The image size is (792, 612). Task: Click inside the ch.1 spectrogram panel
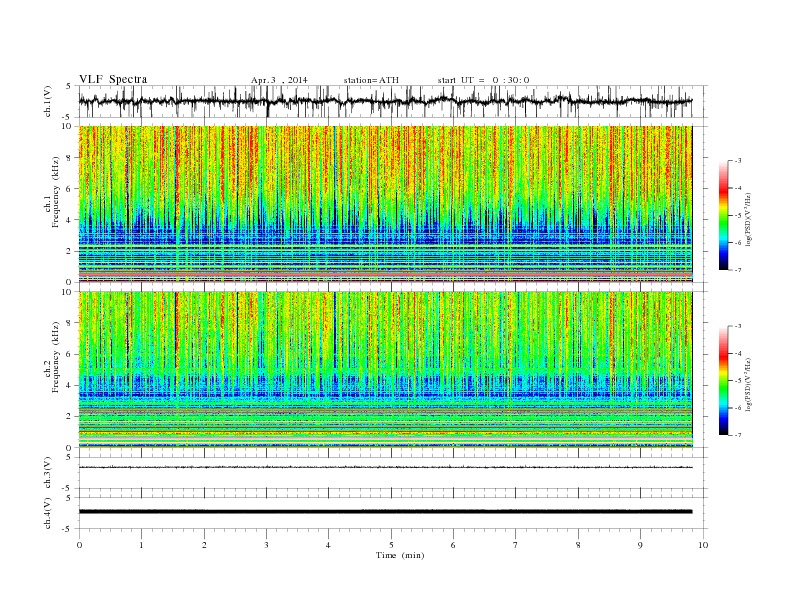[x=385, y=203]
